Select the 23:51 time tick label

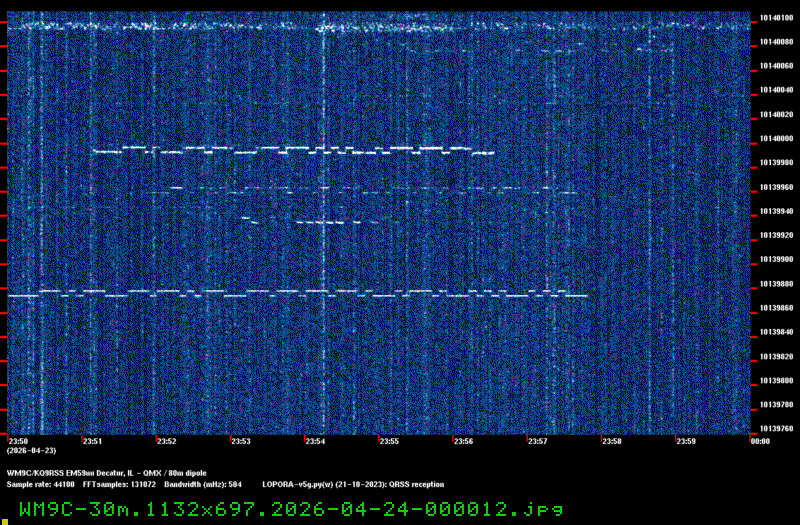92,441
